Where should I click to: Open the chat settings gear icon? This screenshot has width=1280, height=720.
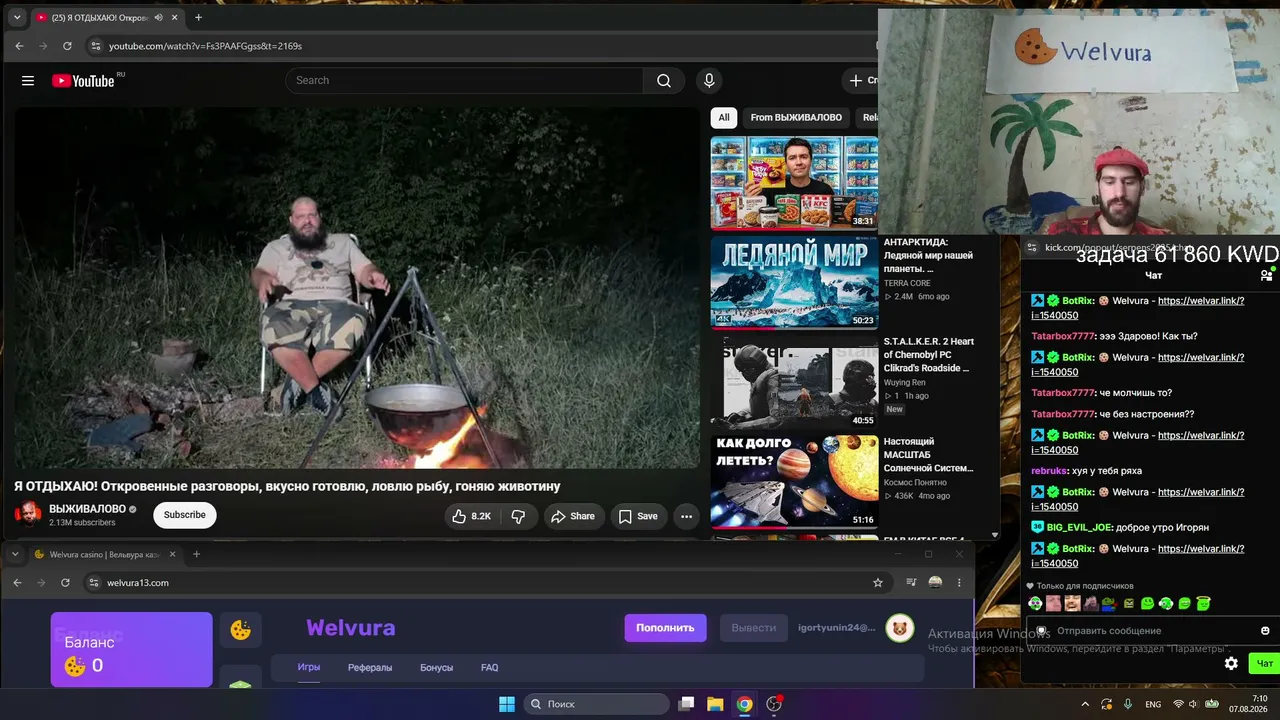pos(1231,663)
